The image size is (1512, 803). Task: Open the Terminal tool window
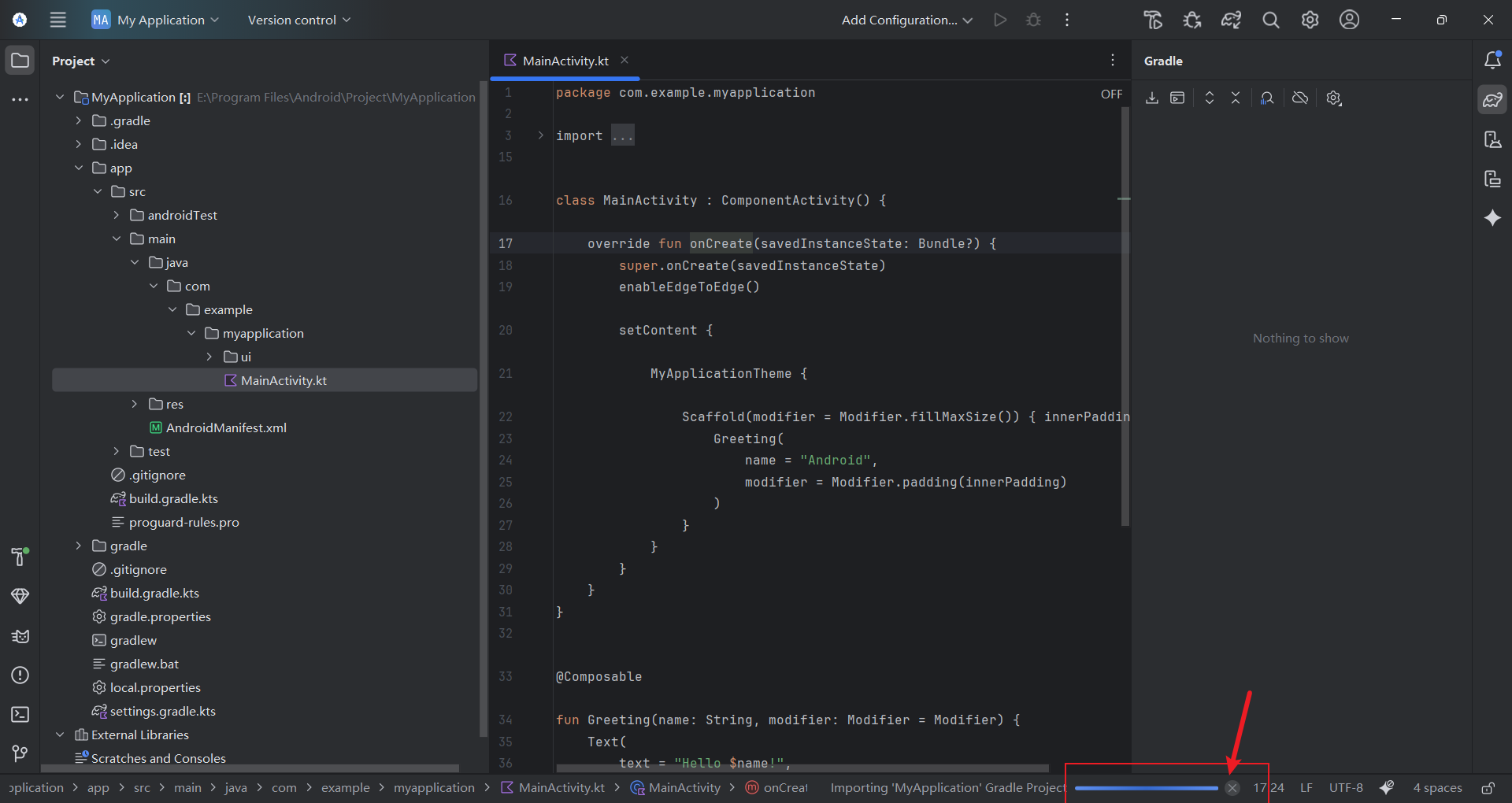point(20,714)
